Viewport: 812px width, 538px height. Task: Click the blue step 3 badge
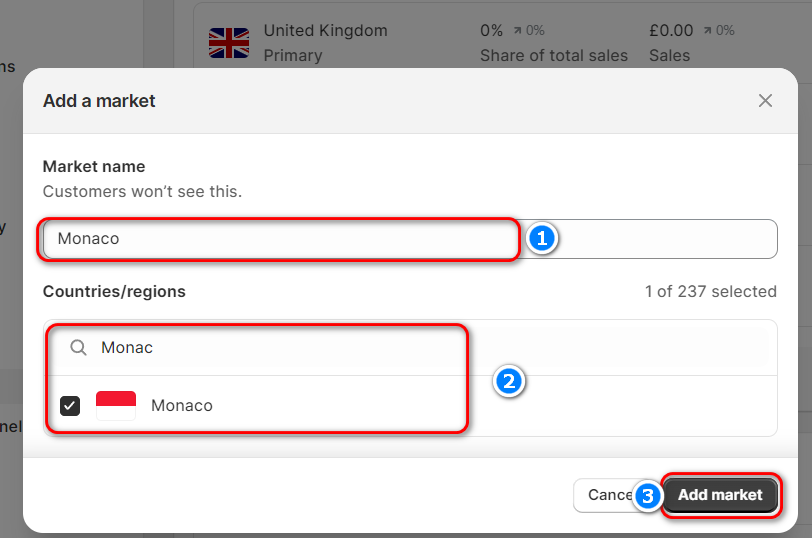(x=649, y=495)
